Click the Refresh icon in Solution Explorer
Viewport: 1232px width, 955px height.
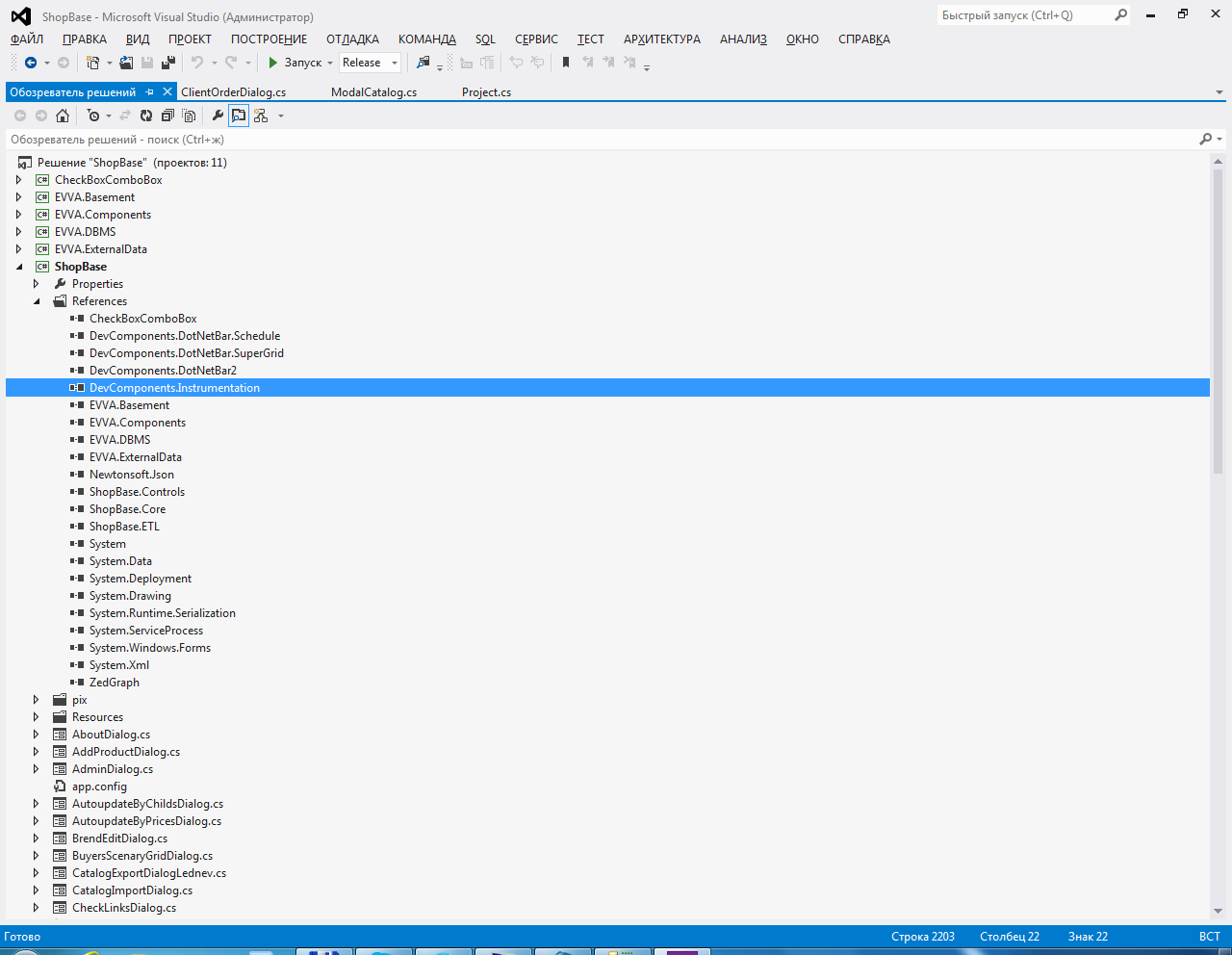click(x=146, y=116)
